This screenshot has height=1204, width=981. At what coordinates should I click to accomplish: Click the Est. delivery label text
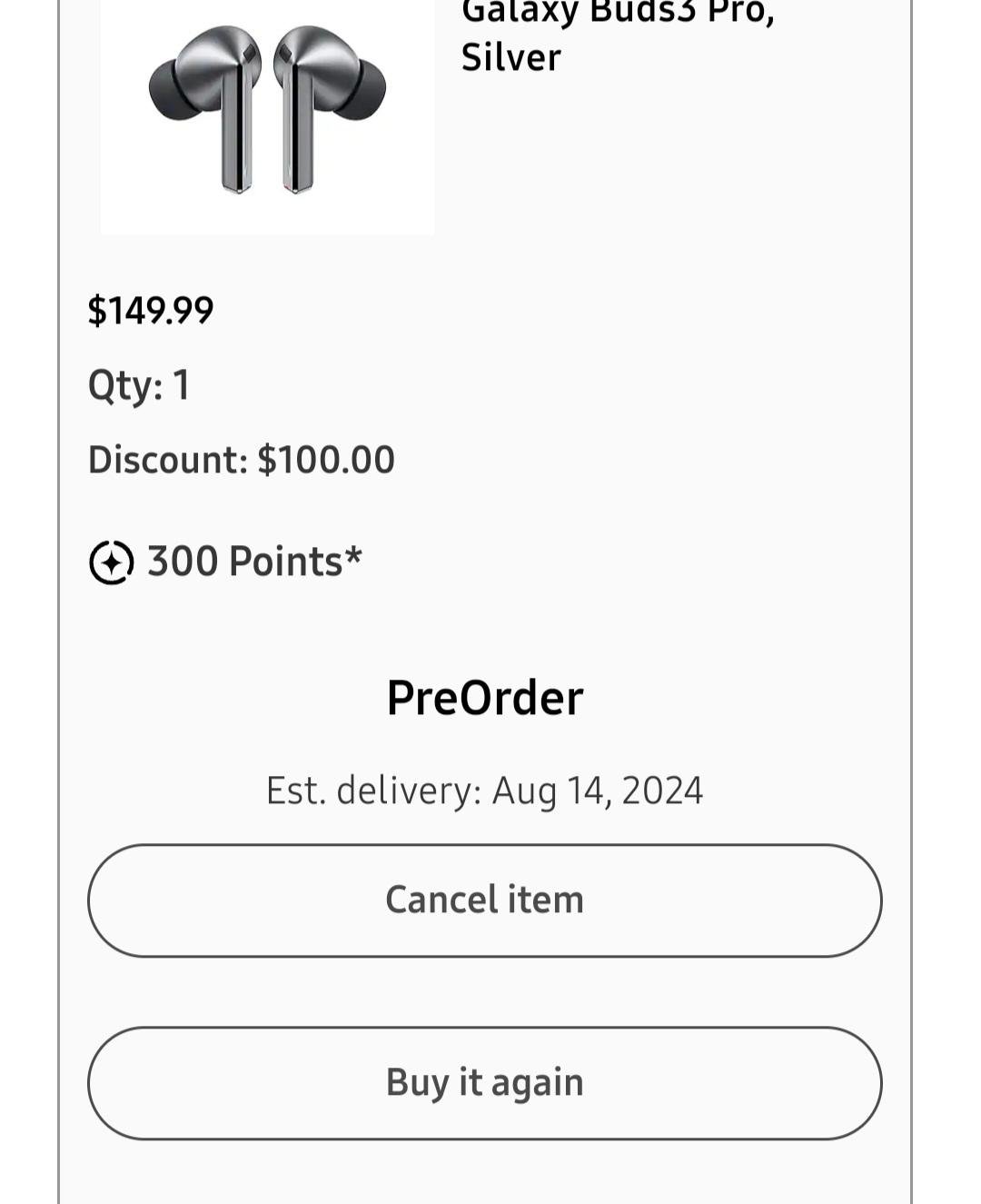pyautogui.click(x=373, y=791)
